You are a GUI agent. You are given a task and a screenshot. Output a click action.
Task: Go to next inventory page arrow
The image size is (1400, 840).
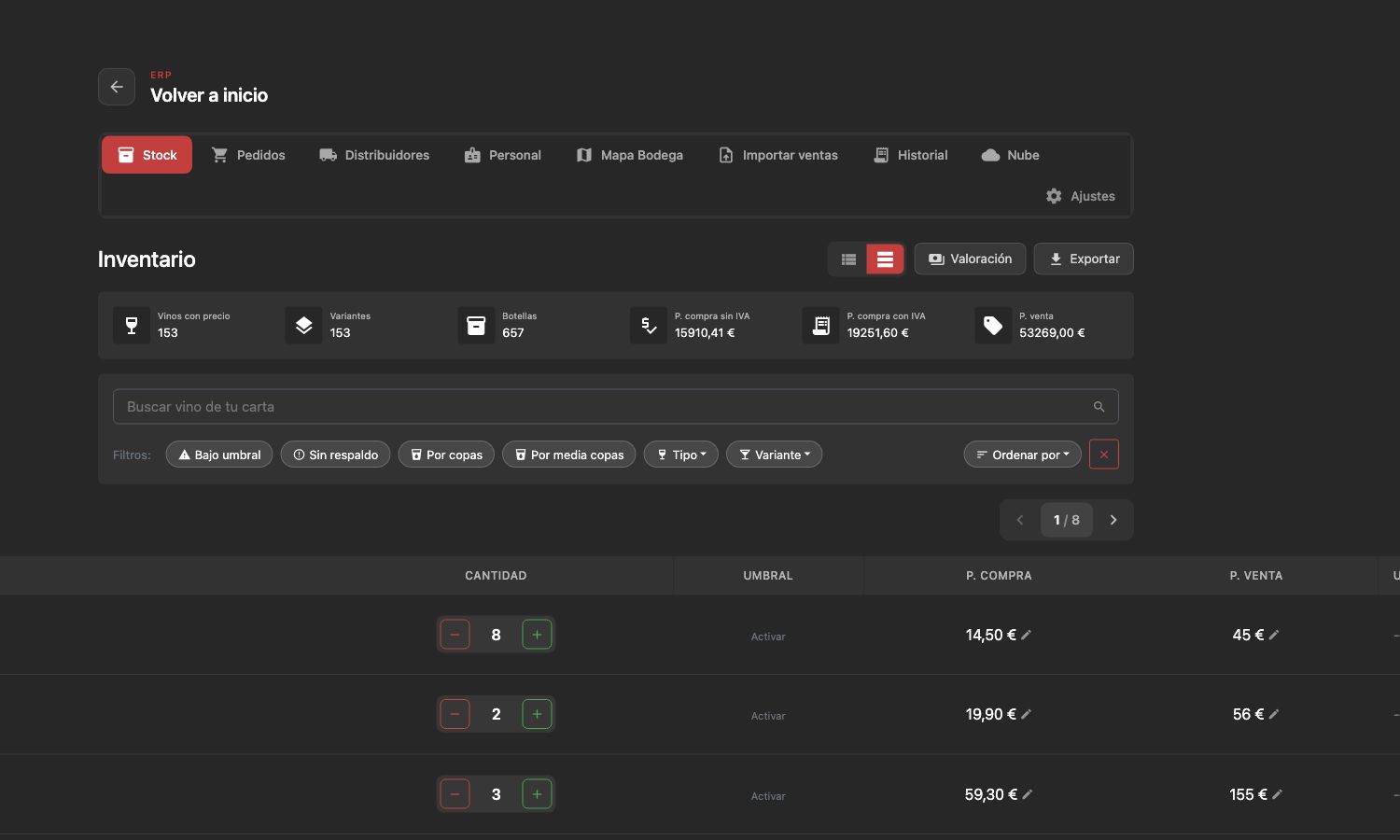(1113, 520)
